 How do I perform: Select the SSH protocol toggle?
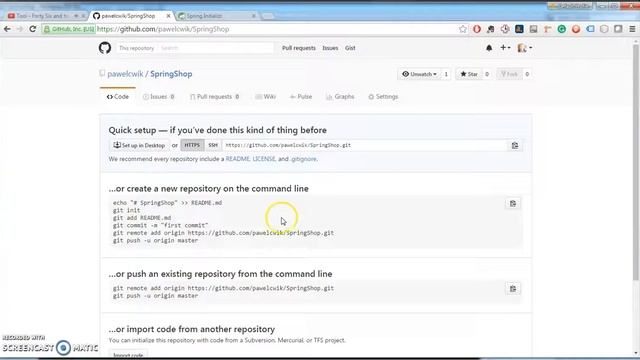(x=213, y=145)
